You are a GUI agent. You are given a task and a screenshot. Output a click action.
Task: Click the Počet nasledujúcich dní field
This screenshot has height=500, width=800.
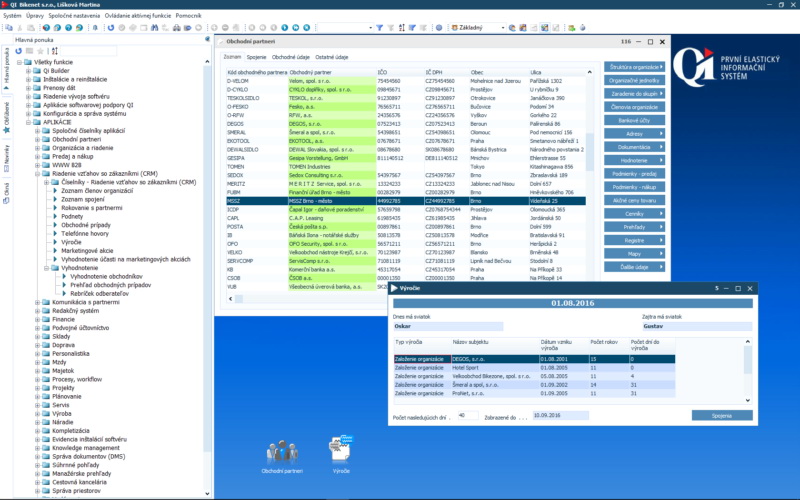pos(468,416)
